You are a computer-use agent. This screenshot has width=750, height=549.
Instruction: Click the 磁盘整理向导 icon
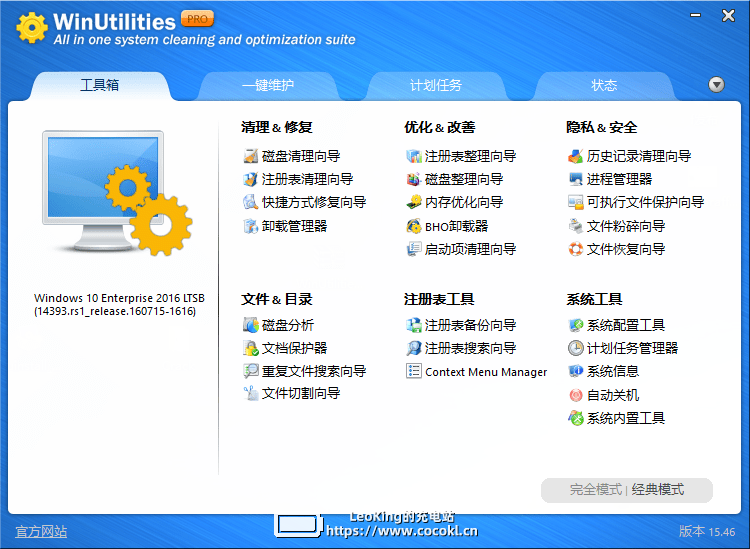pos(414,179)
